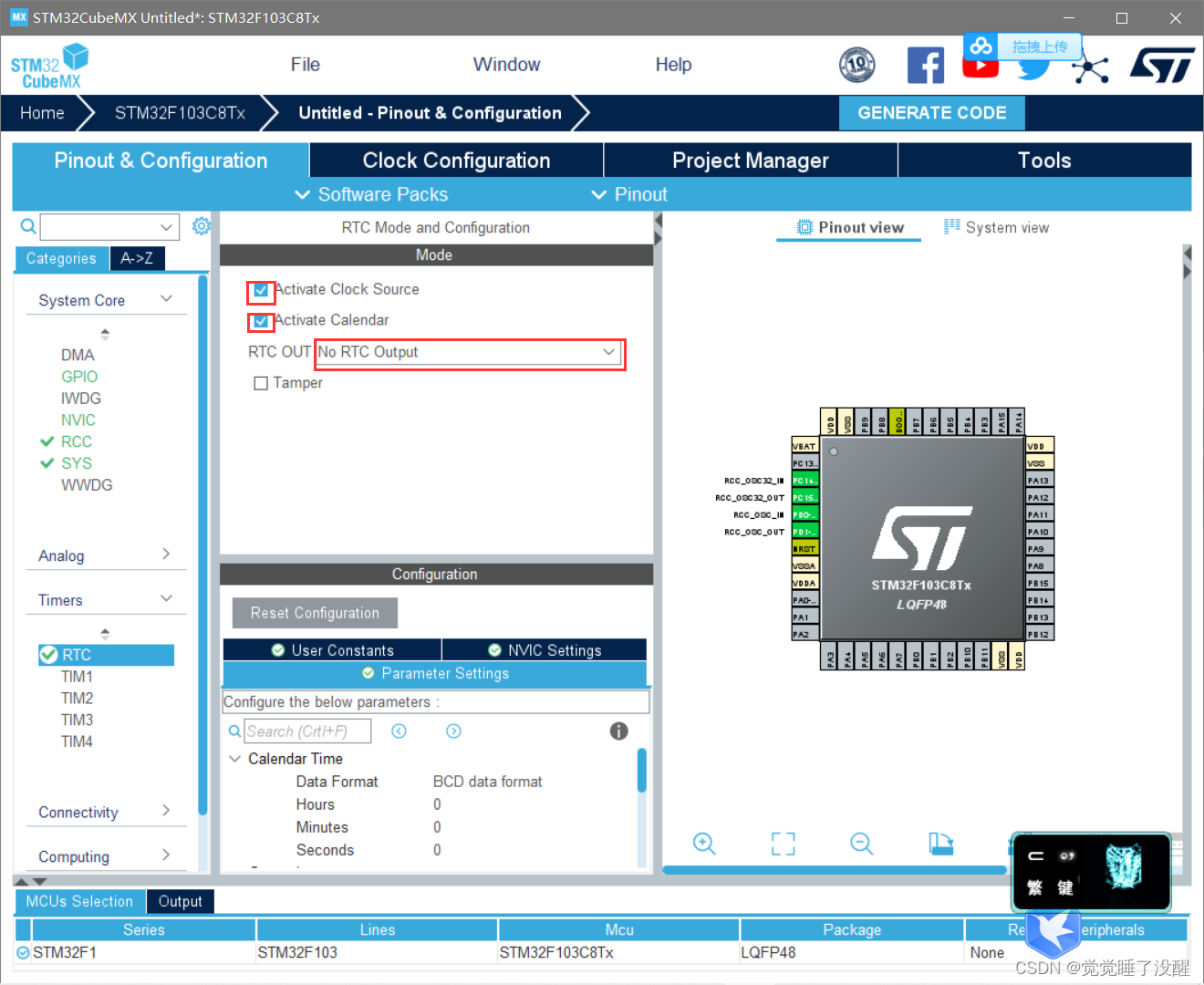
Task: Open the Software Packs dropdown
Action: click(371, 194)
